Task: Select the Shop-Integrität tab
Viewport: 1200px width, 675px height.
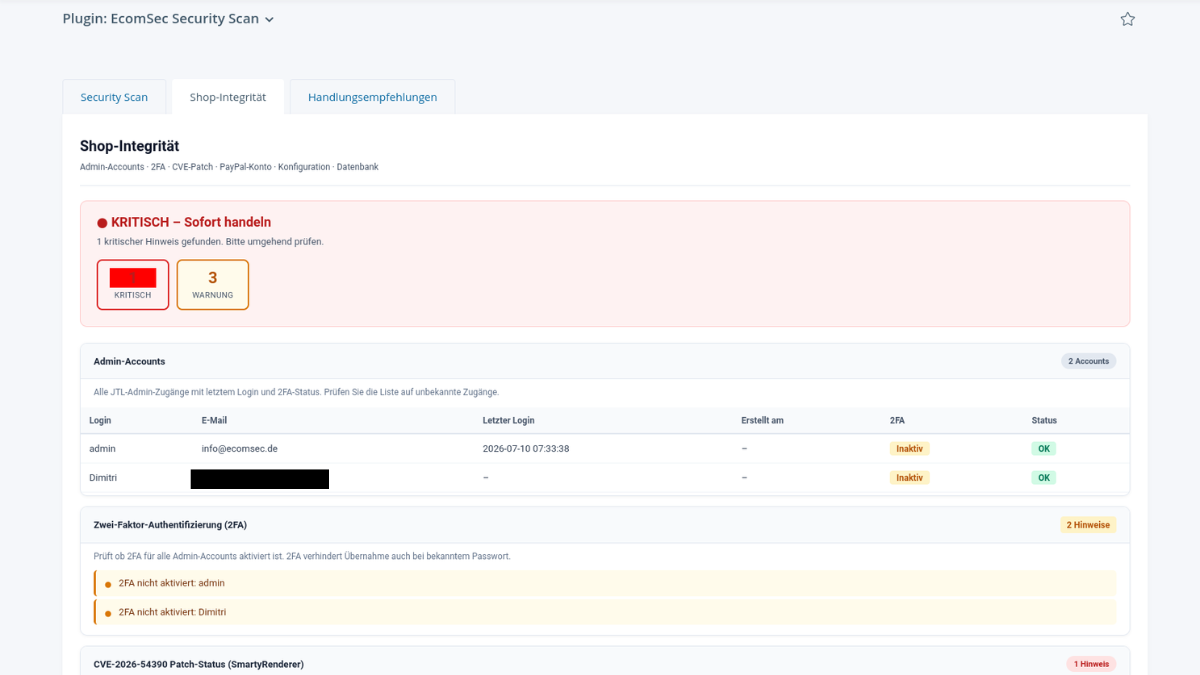Action: [228, 97]
